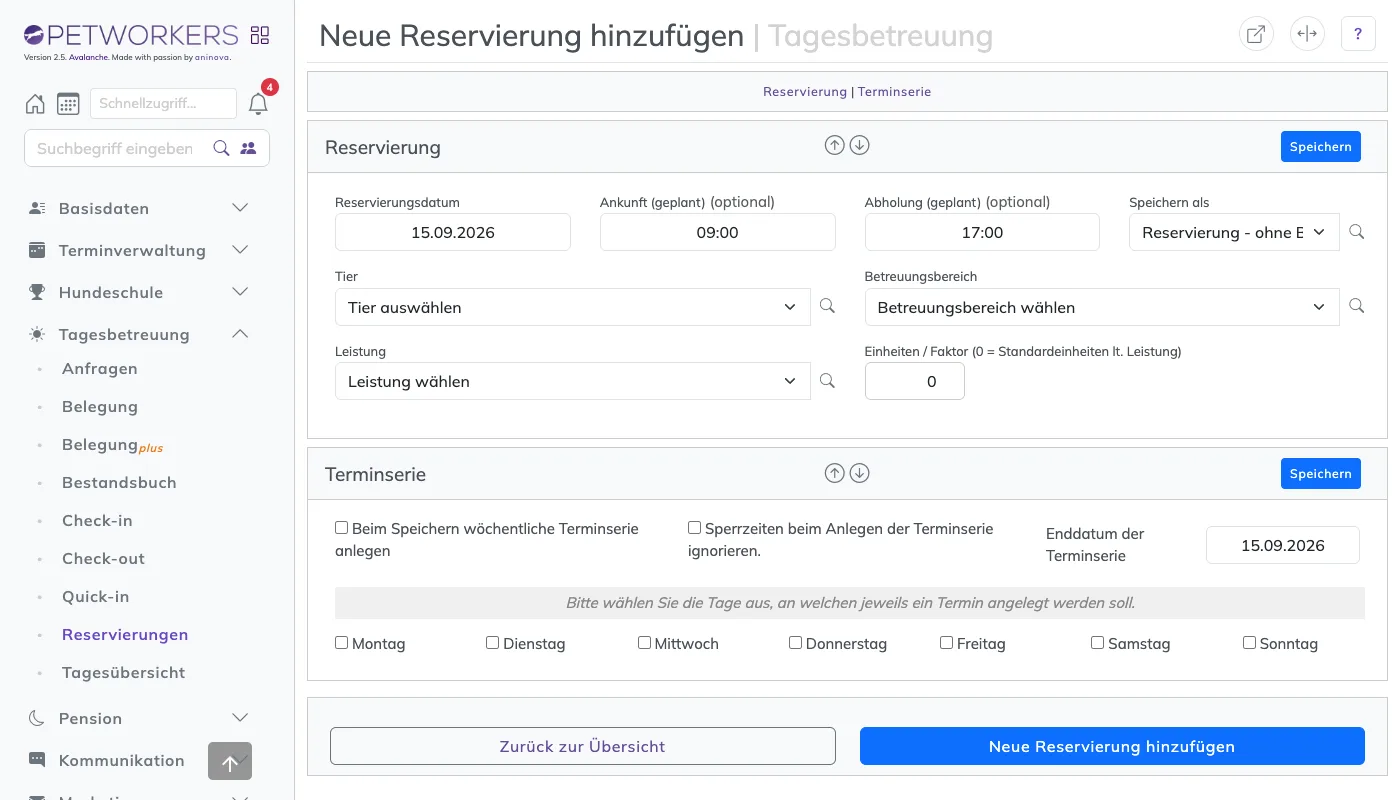The height and width of the screenshot is (800, 1400).
Task: Move Reservierung section up with arrow icon
Action: pos(834,145)
